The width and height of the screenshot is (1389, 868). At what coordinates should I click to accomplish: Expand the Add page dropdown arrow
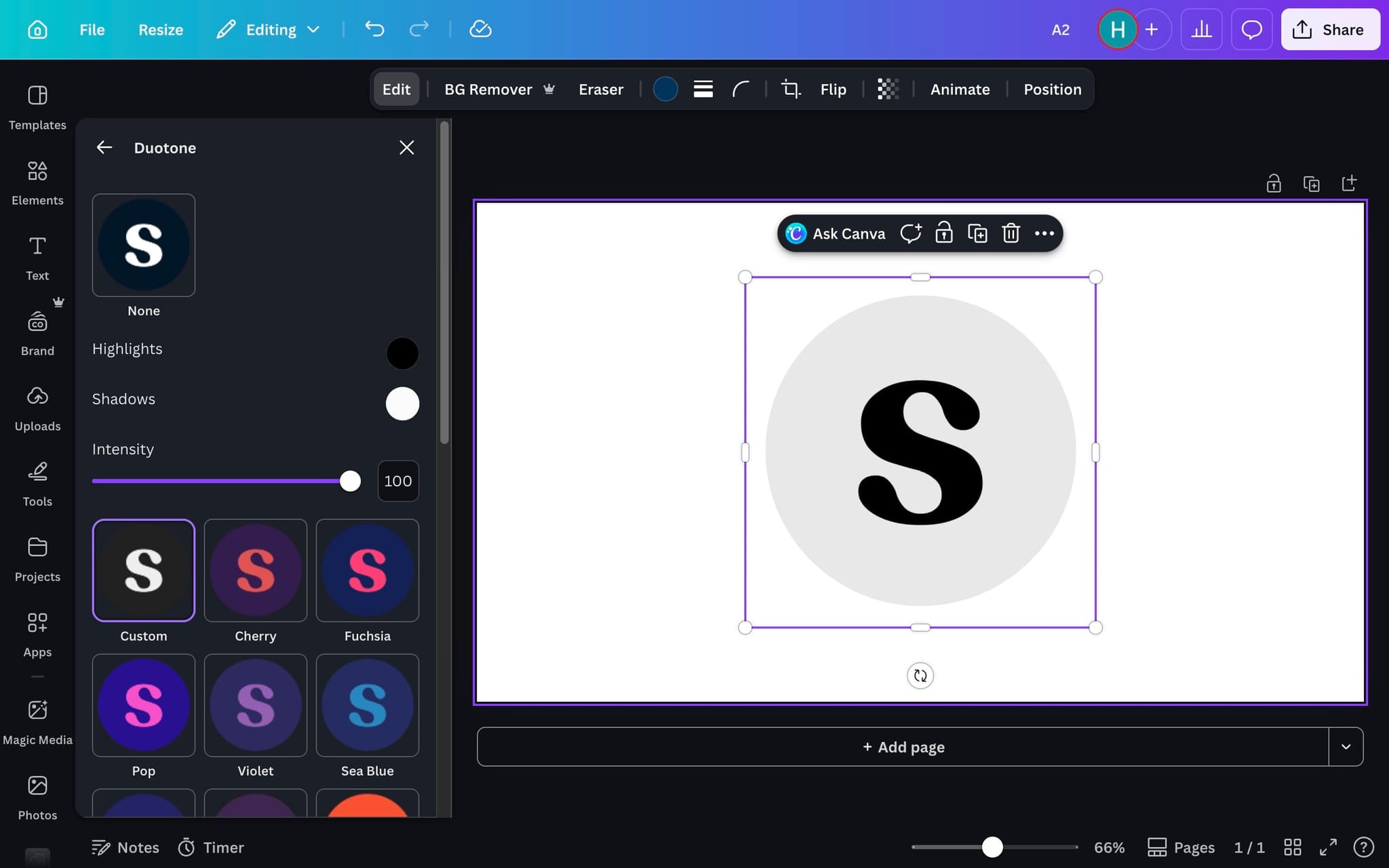[x=1346, y=746]
